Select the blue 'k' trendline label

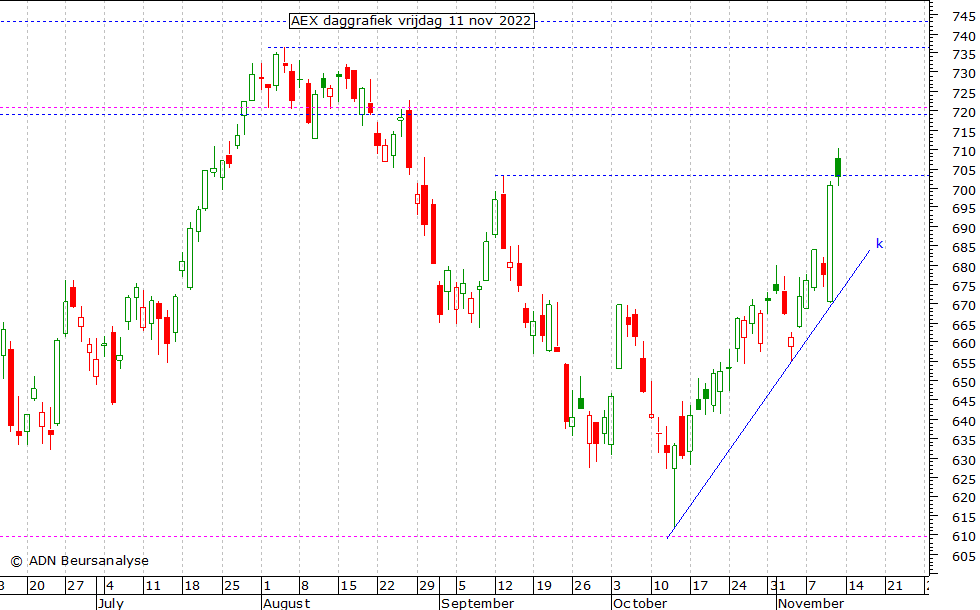point(879,244)
